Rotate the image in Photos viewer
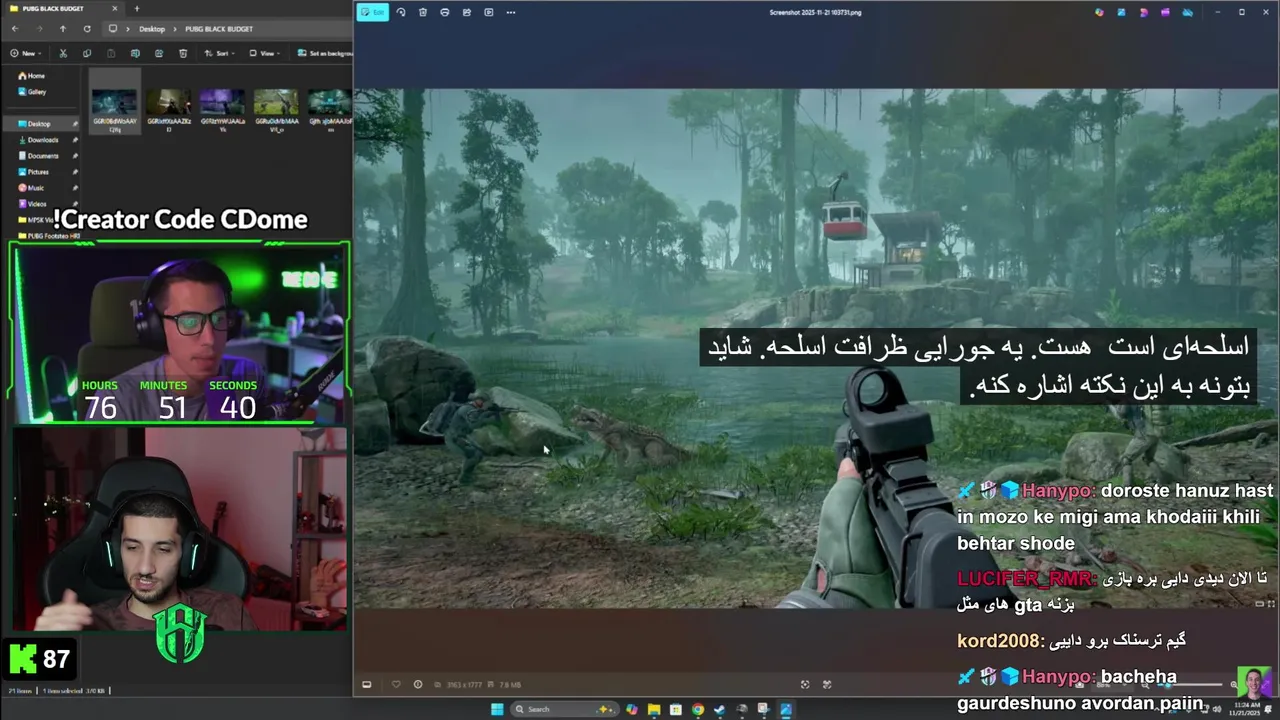 [x=401, y=12]
